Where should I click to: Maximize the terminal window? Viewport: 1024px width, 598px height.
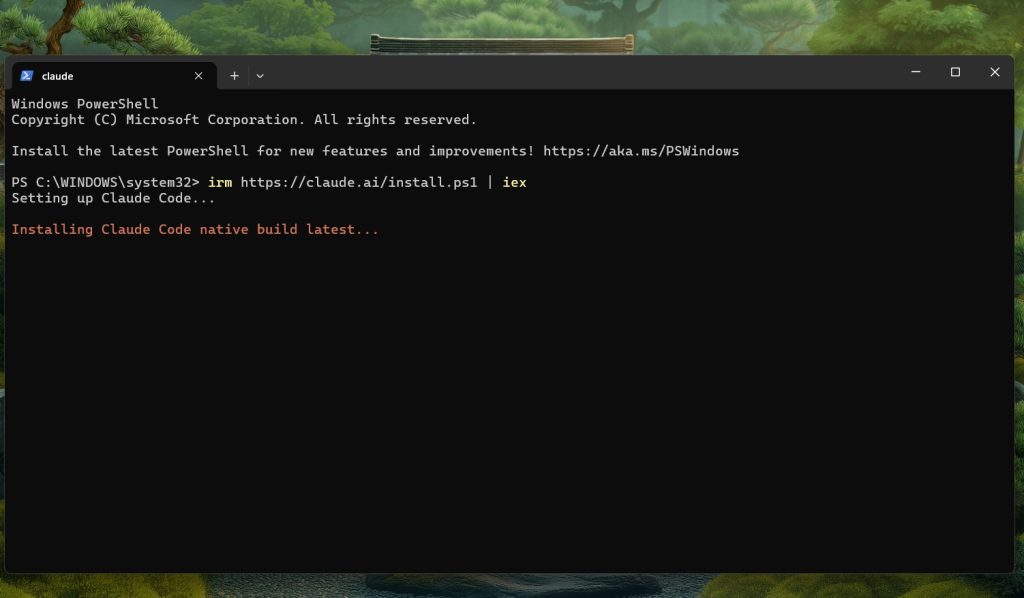coord(955,72)
